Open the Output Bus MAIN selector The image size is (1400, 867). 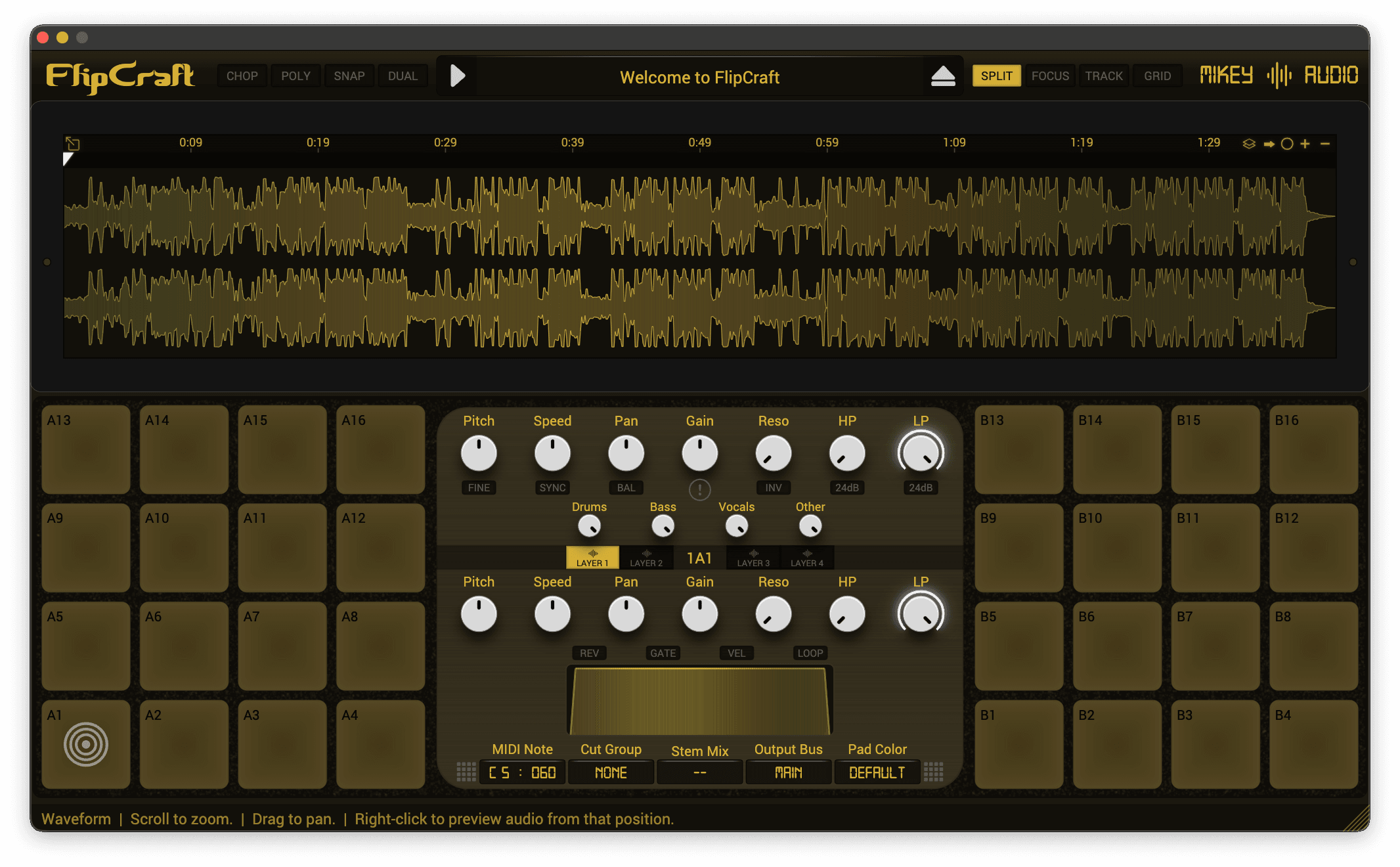pos(788,772)
